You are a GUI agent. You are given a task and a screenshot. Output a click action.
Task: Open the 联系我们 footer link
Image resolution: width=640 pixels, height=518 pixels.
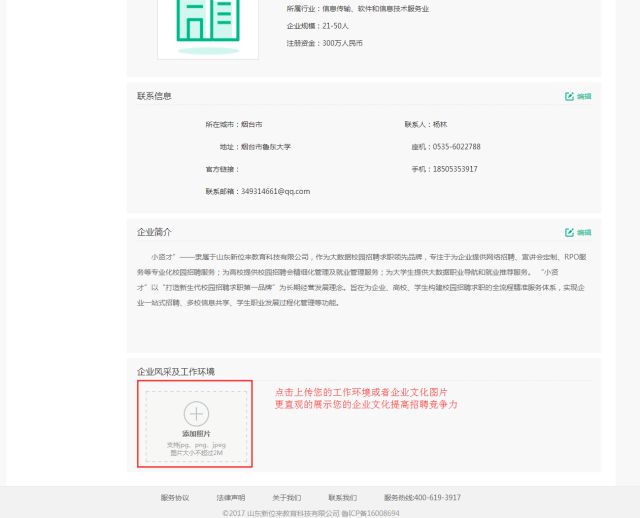342,498
